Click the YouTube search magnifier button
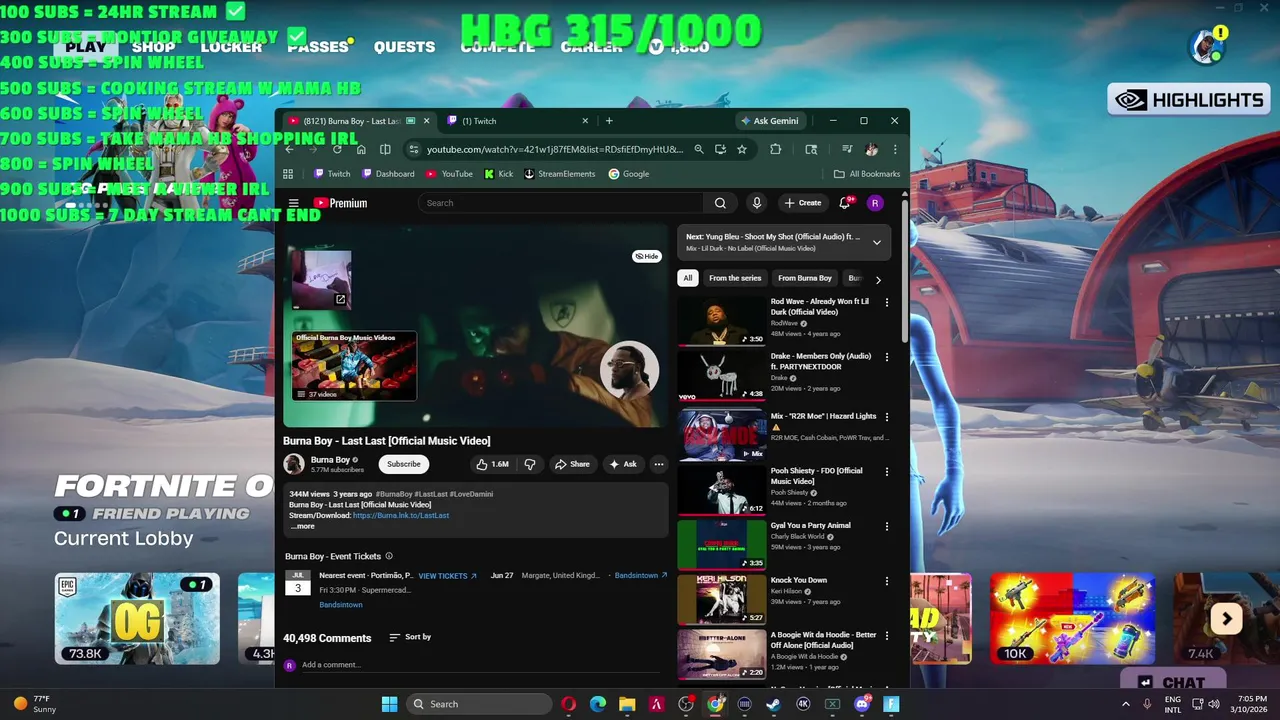Image resolution: width=1280 pixels, height=720 pixels. (720, 203)
